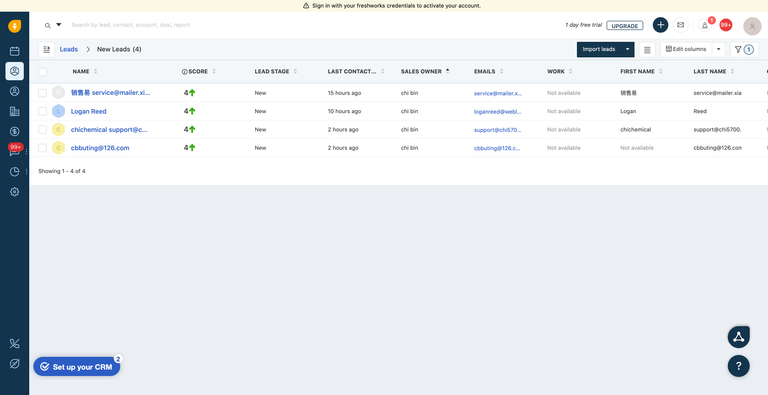Image resolution: width=768 pixels, height=395 pixels.
Task: Expand the Edit columns dropdown arrow
Action: point(719,49)
